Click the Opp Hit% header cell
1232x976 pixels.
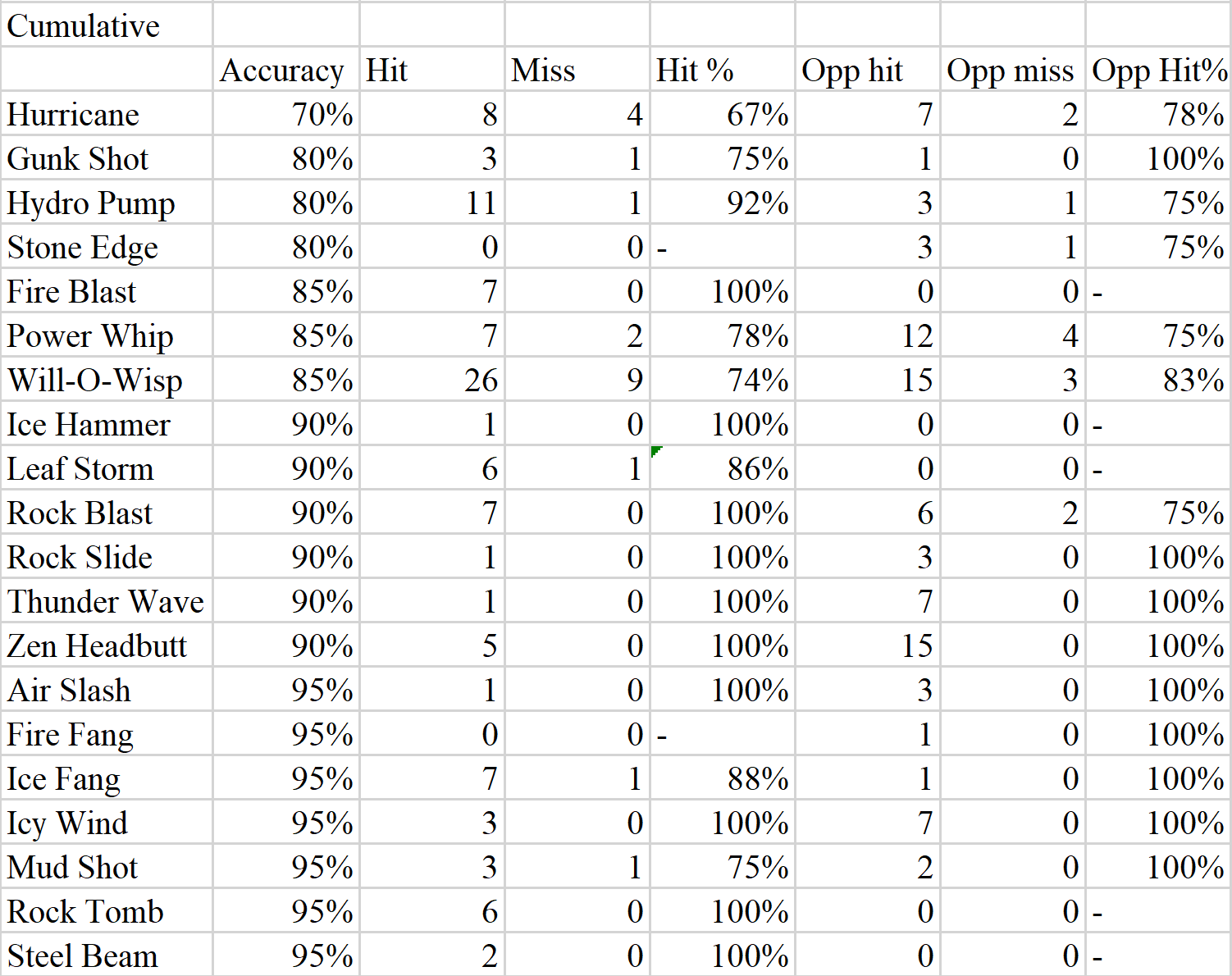[1158, 69]
